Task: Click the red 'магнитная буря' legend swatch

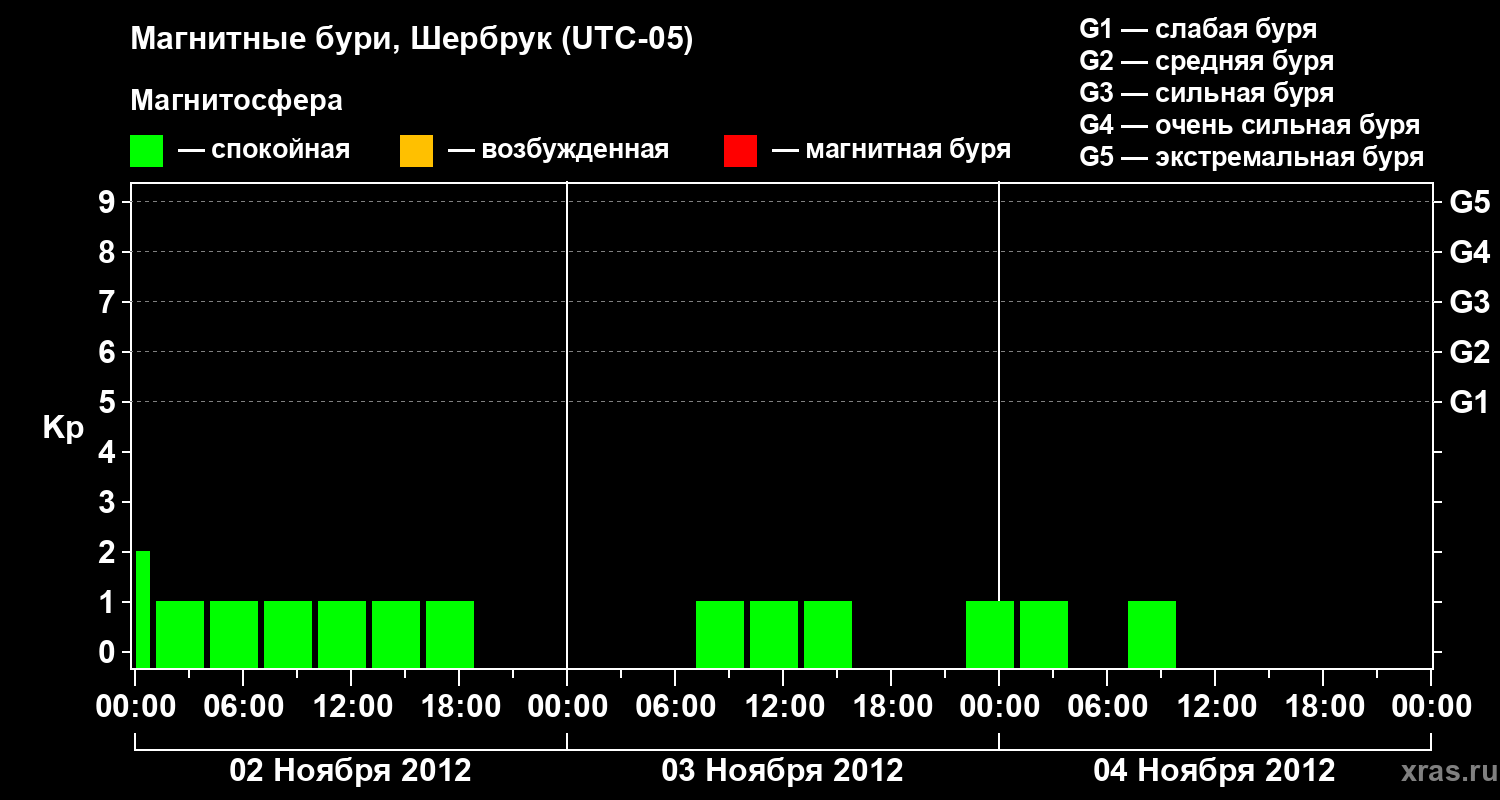Action: point(740,150)
